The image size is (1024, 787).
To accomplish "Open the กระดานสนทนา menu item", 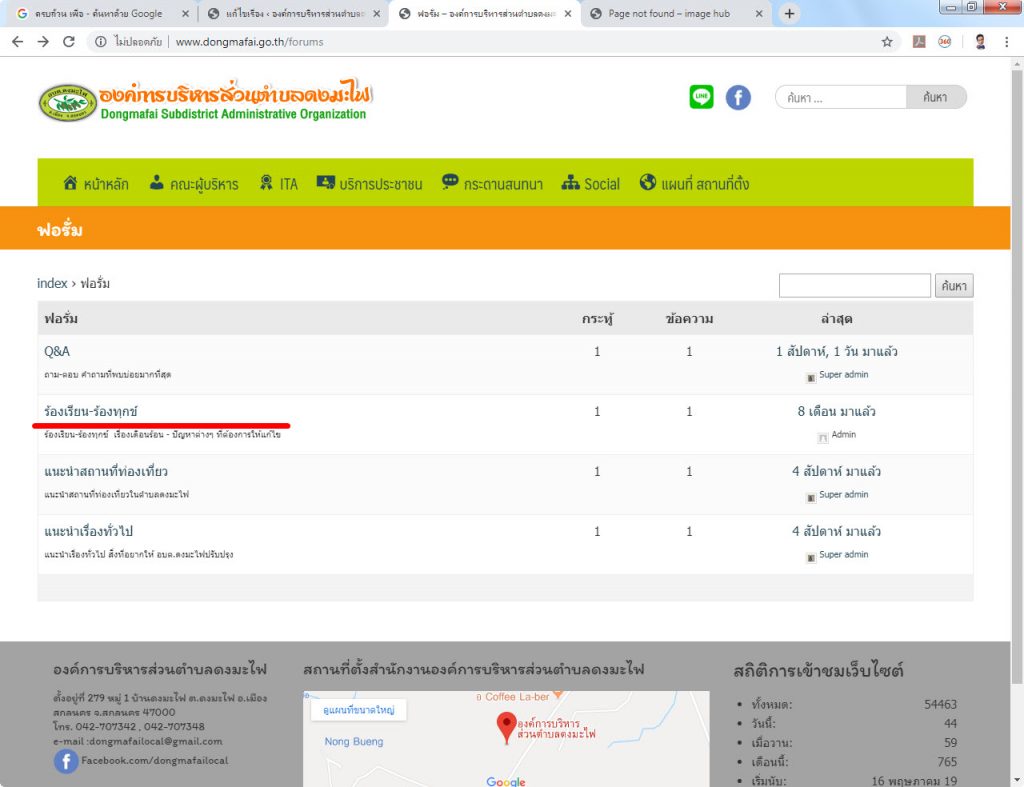I will point(492,183).
